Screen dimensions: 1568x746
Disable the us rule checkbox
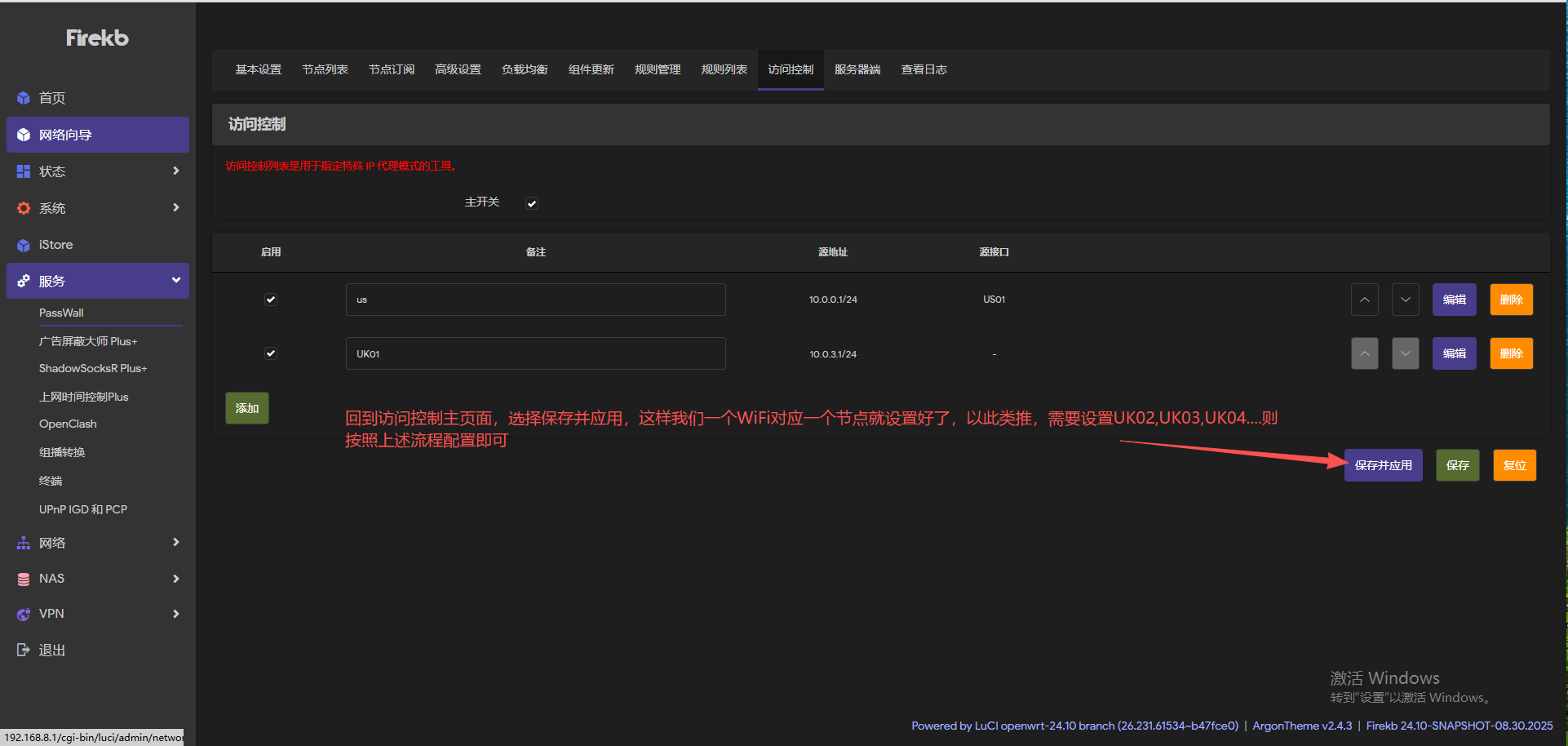coord(271,300)
